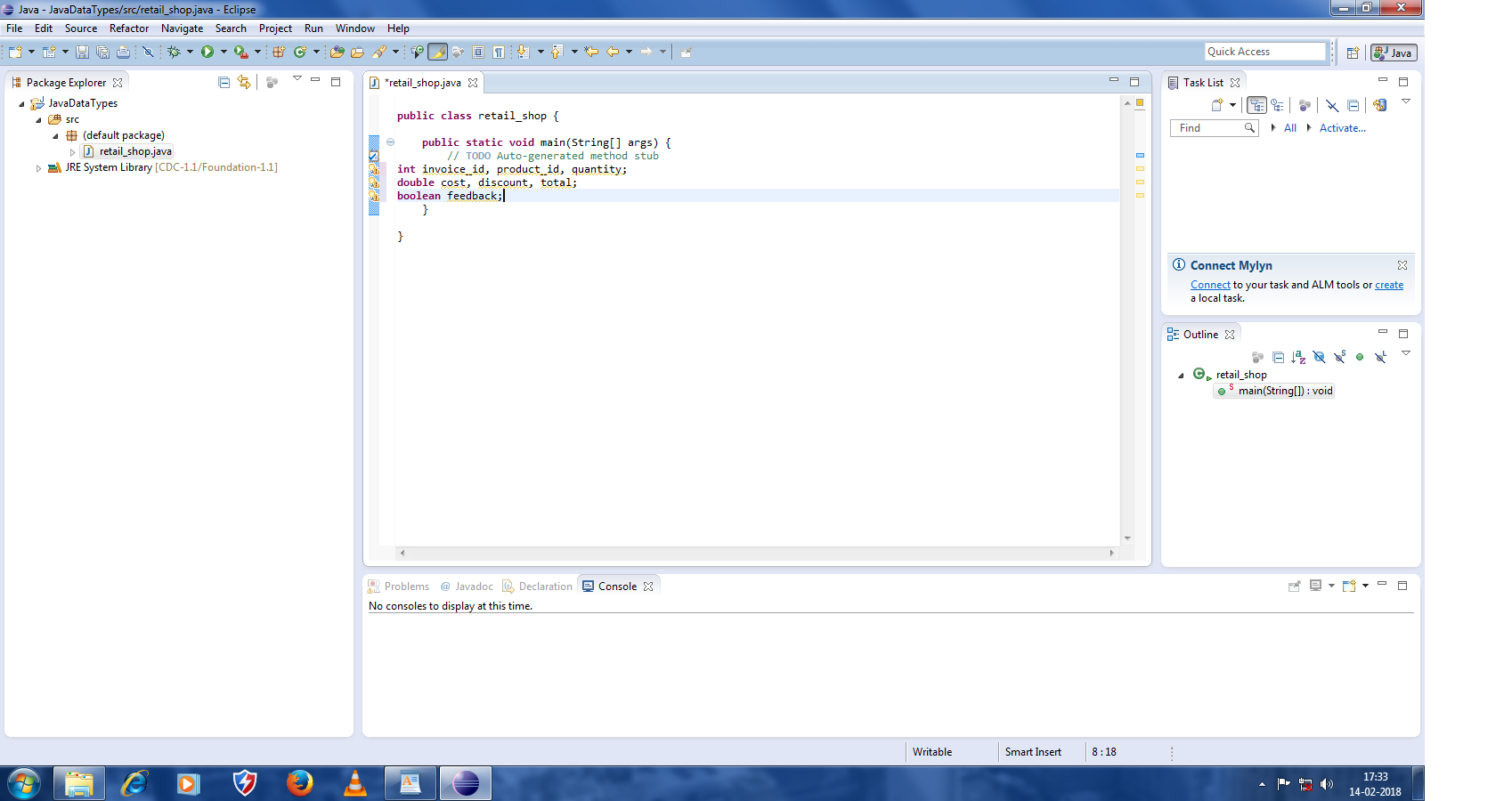Open VLC media player from taskbar
The image size is (1512, 801).
[355, 783]
